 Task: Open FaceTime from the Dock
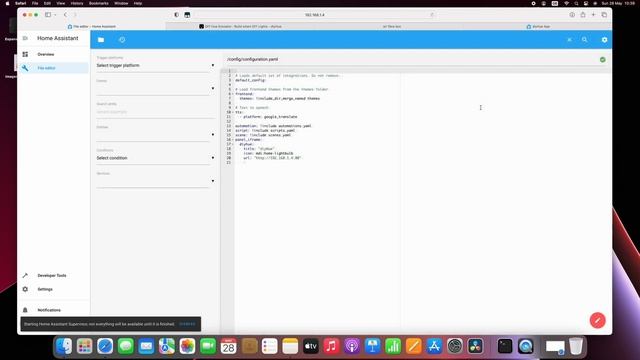coord(208,347)
